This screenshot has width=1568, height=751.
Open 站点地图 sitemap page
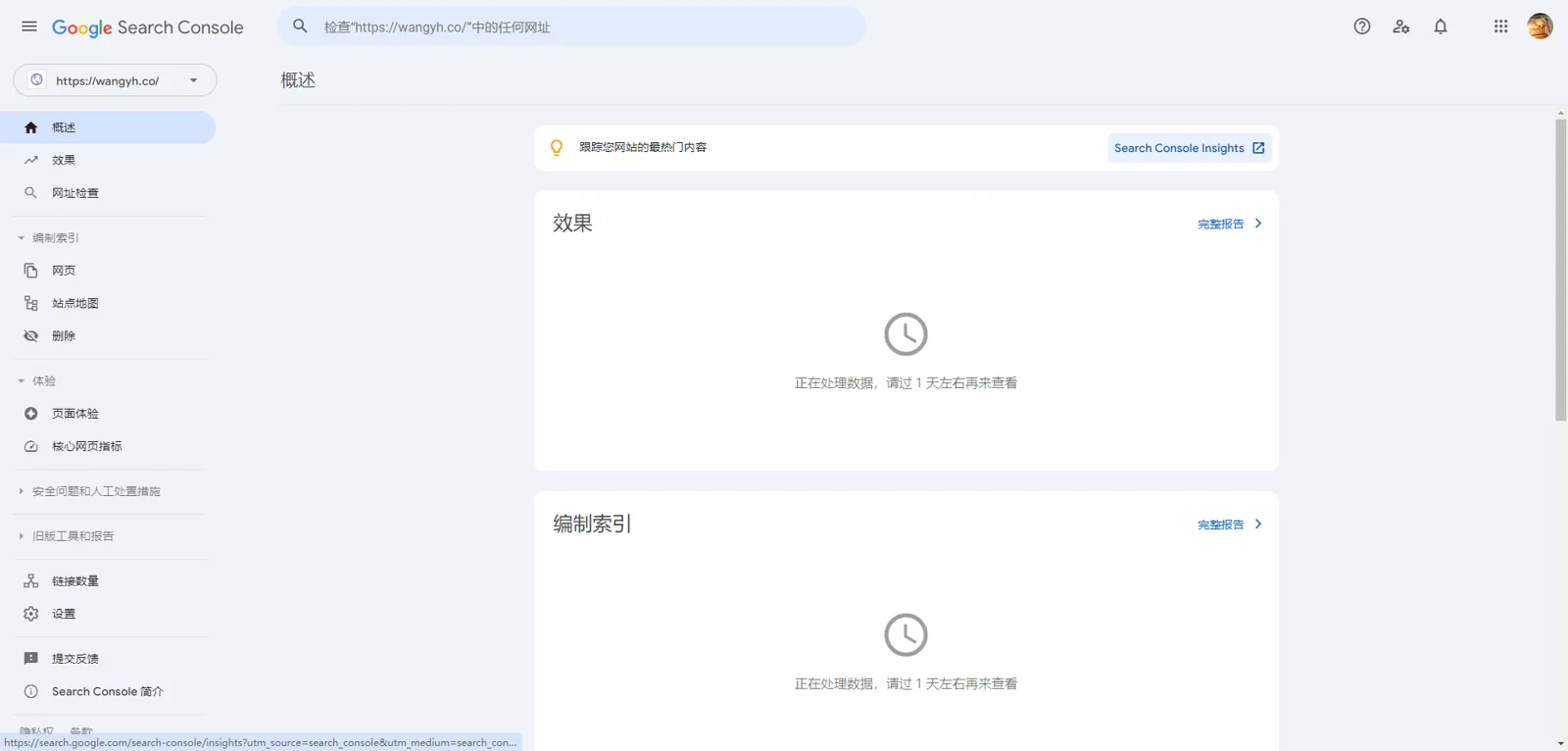tap(75, 304)
